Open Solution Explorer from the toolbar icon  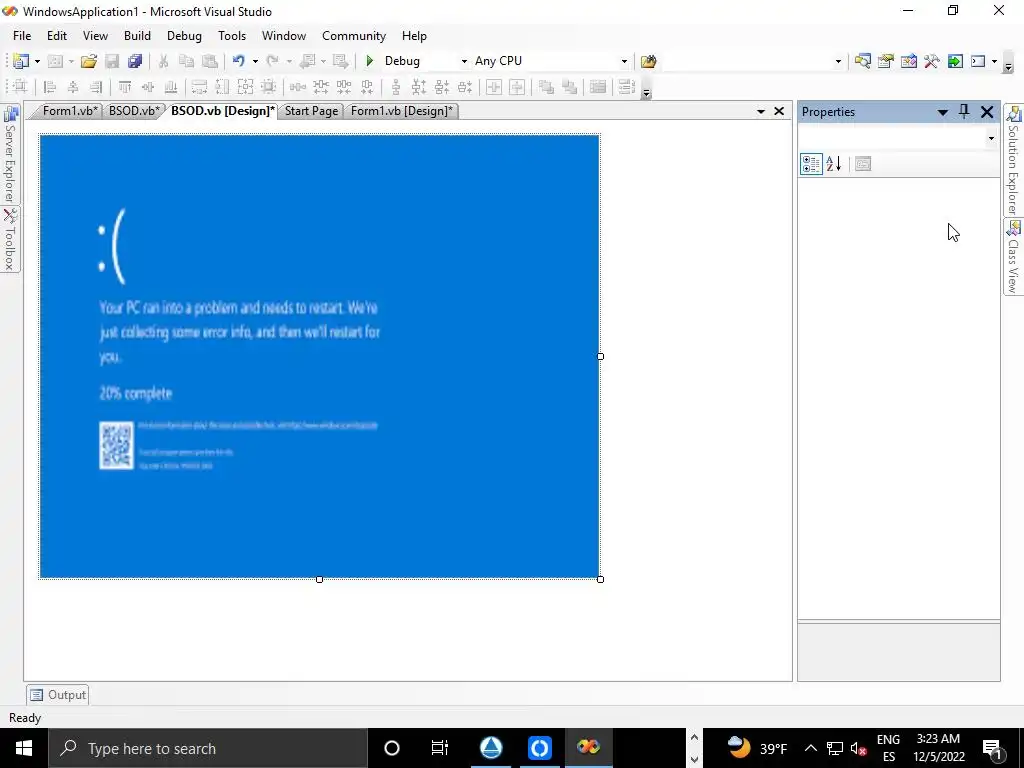[863, 61]
